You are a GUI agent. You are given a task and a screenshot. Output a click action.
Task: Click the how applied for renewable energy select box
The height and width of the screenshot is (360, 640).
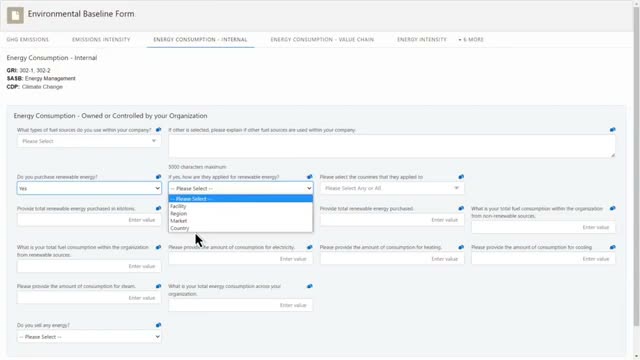pyautogui.click(x=240, y=188)
